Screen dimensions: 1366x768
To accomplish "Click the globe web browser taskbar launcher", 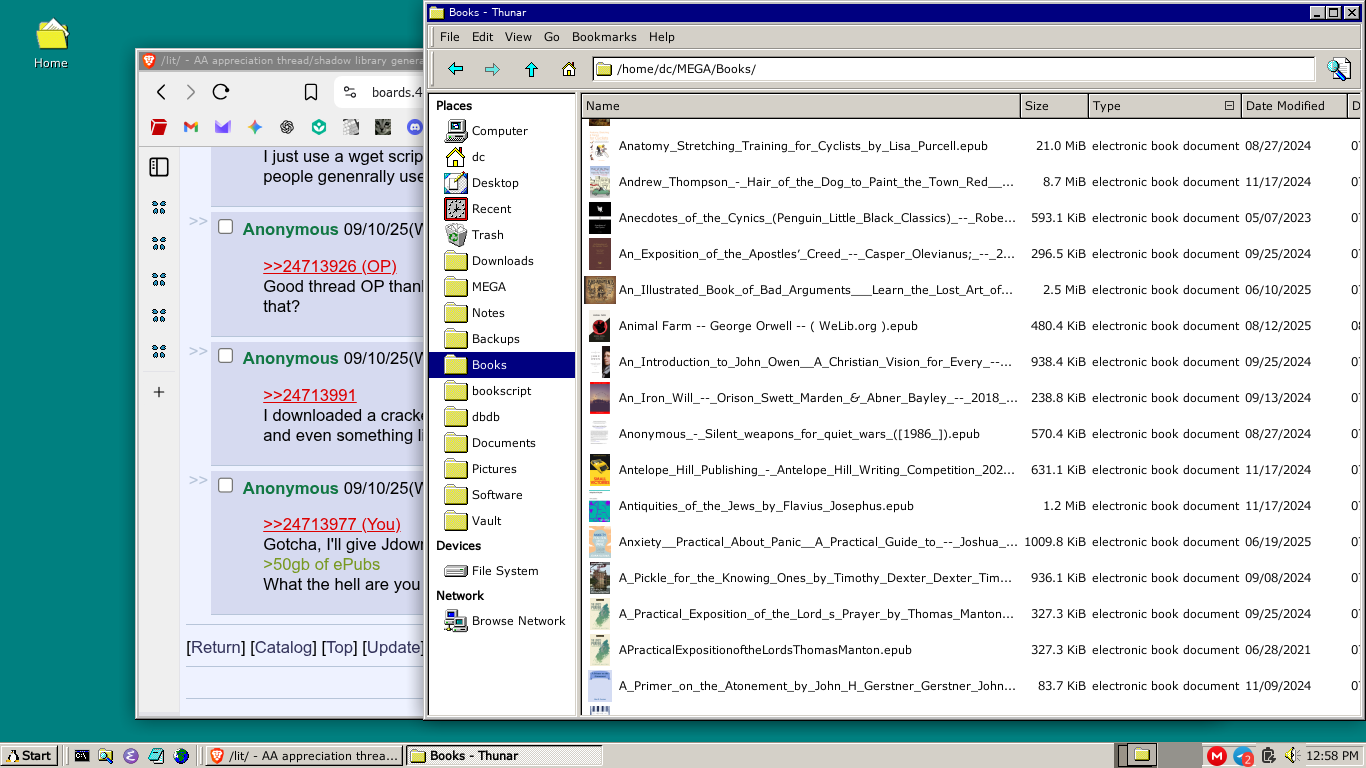I will pos(181,756).
